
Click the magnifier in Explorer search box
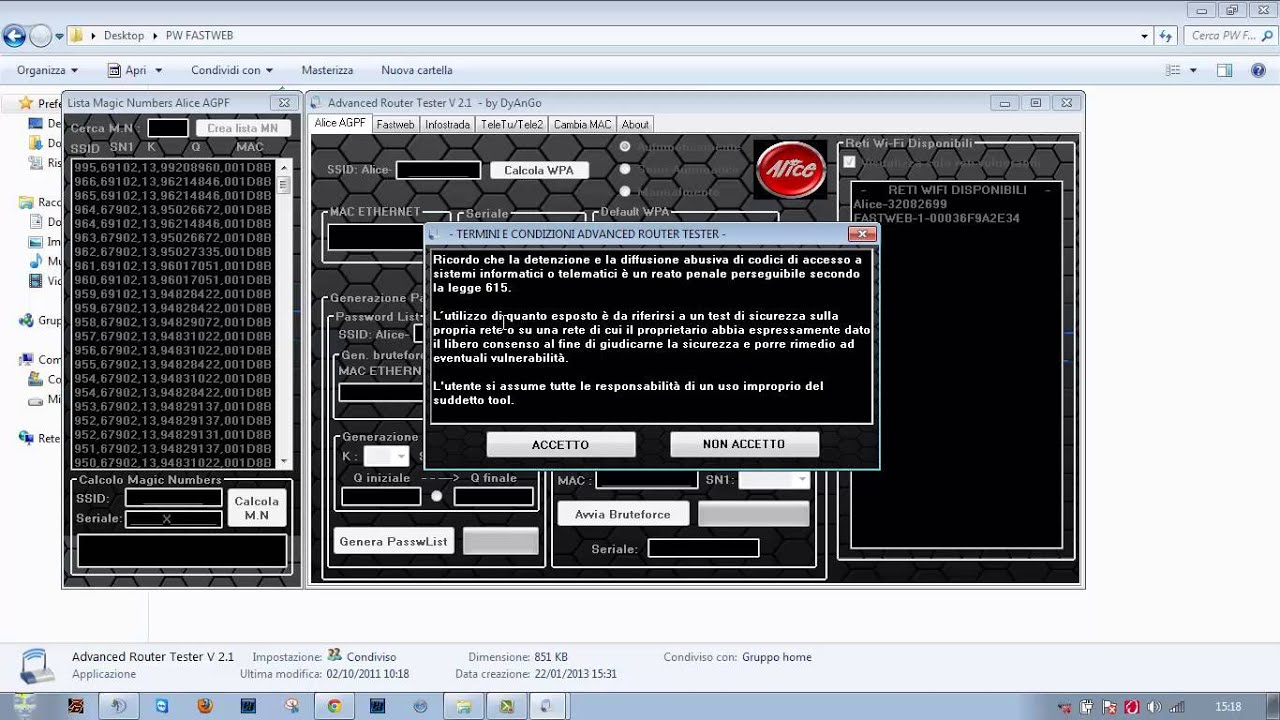tap(1265, 35)
